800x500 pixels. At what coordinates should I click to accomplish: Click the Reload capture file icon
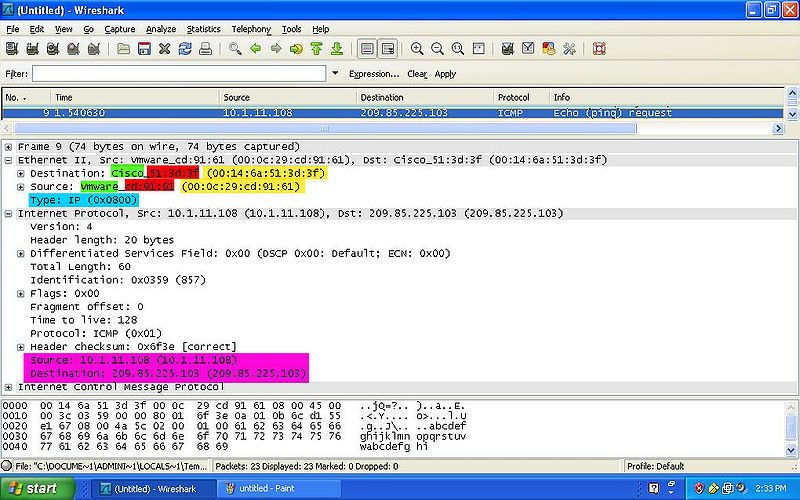point(185,48)
